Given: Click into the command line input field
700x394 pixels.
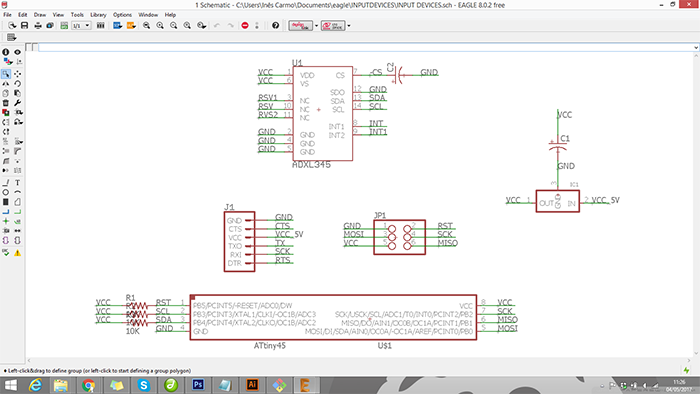Looking at the screenshot, I should point(366,47).
